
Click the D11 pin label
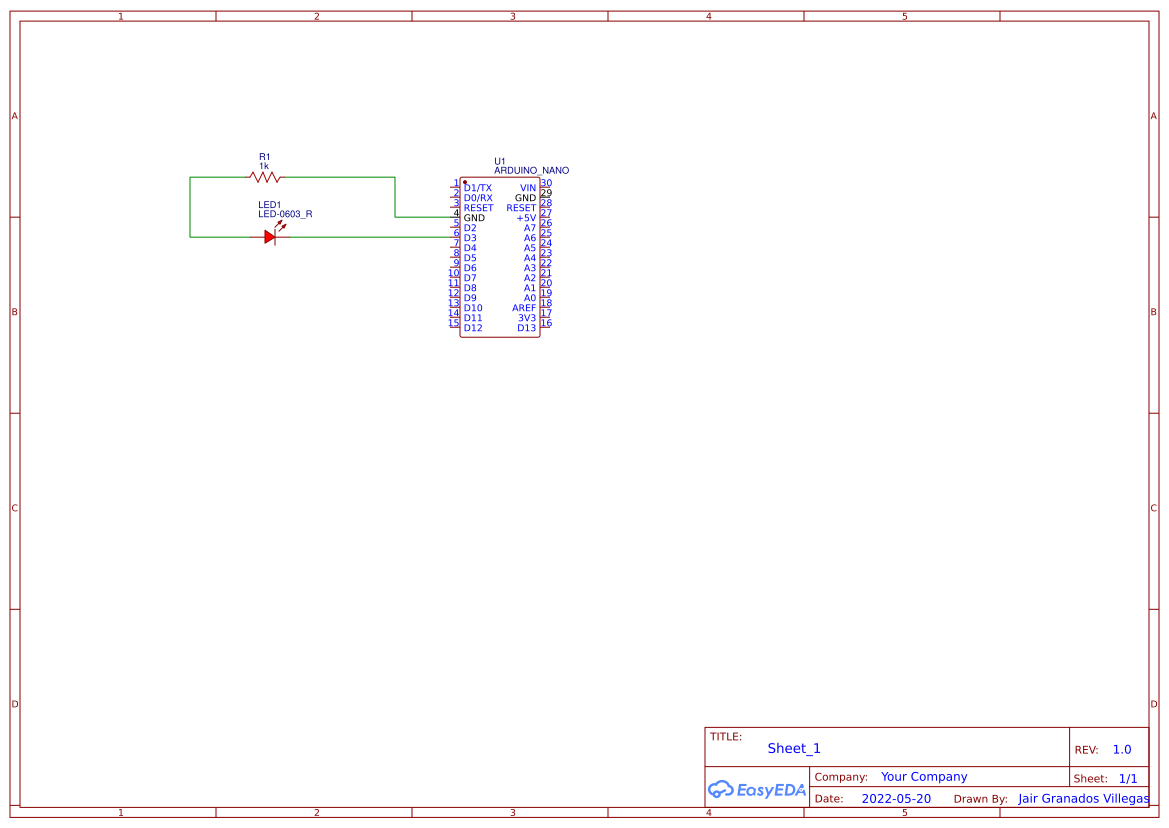(x=473, y=318)
